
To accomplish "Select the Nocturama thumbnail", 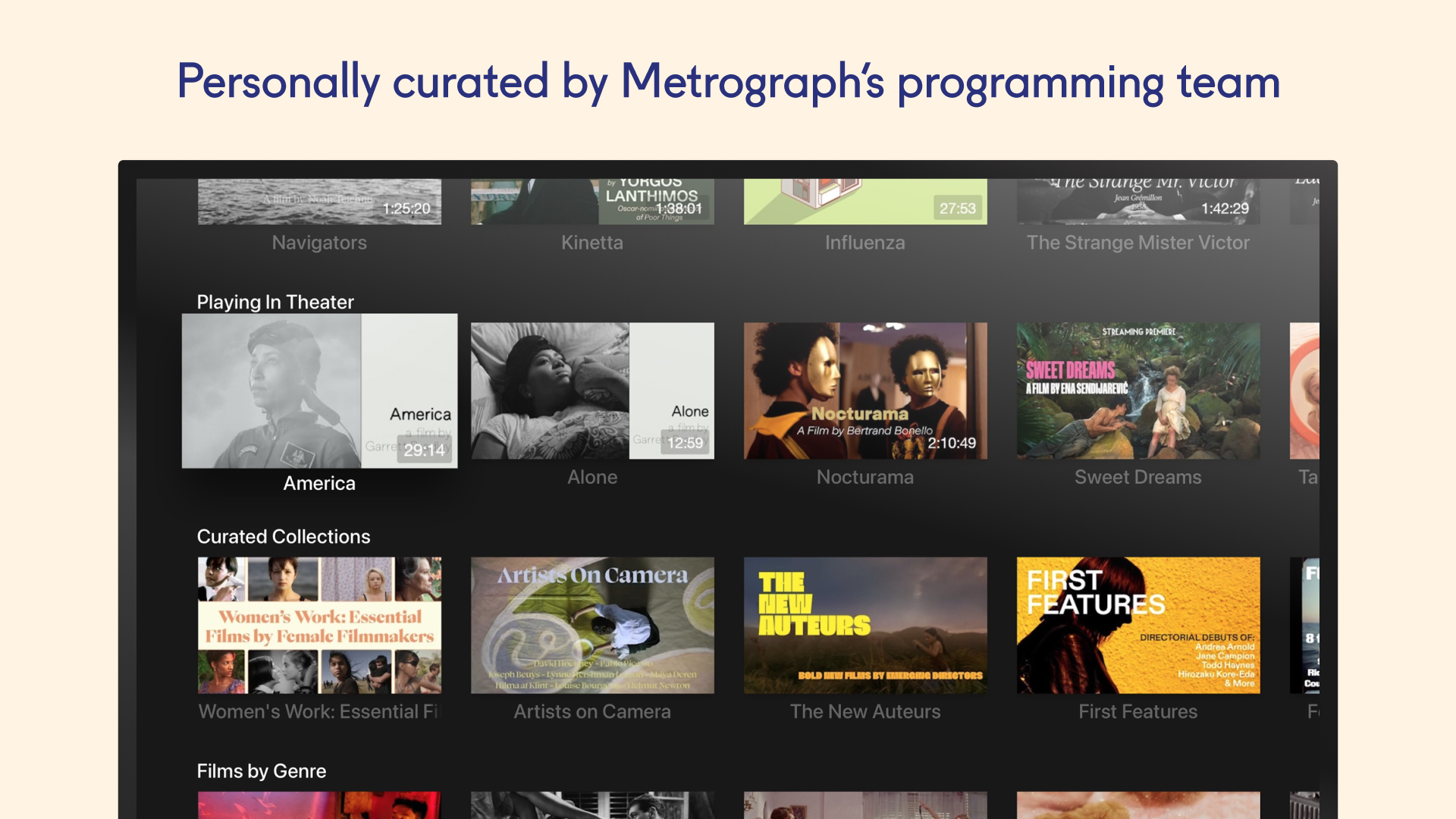I will click(x=864, y=391).
